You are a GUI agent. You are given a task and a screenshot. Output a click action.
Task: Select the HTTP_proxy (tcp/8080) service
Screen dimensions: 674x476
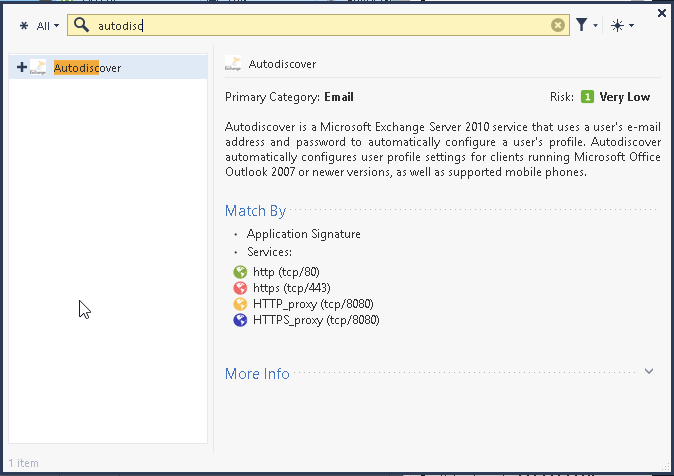313,304
